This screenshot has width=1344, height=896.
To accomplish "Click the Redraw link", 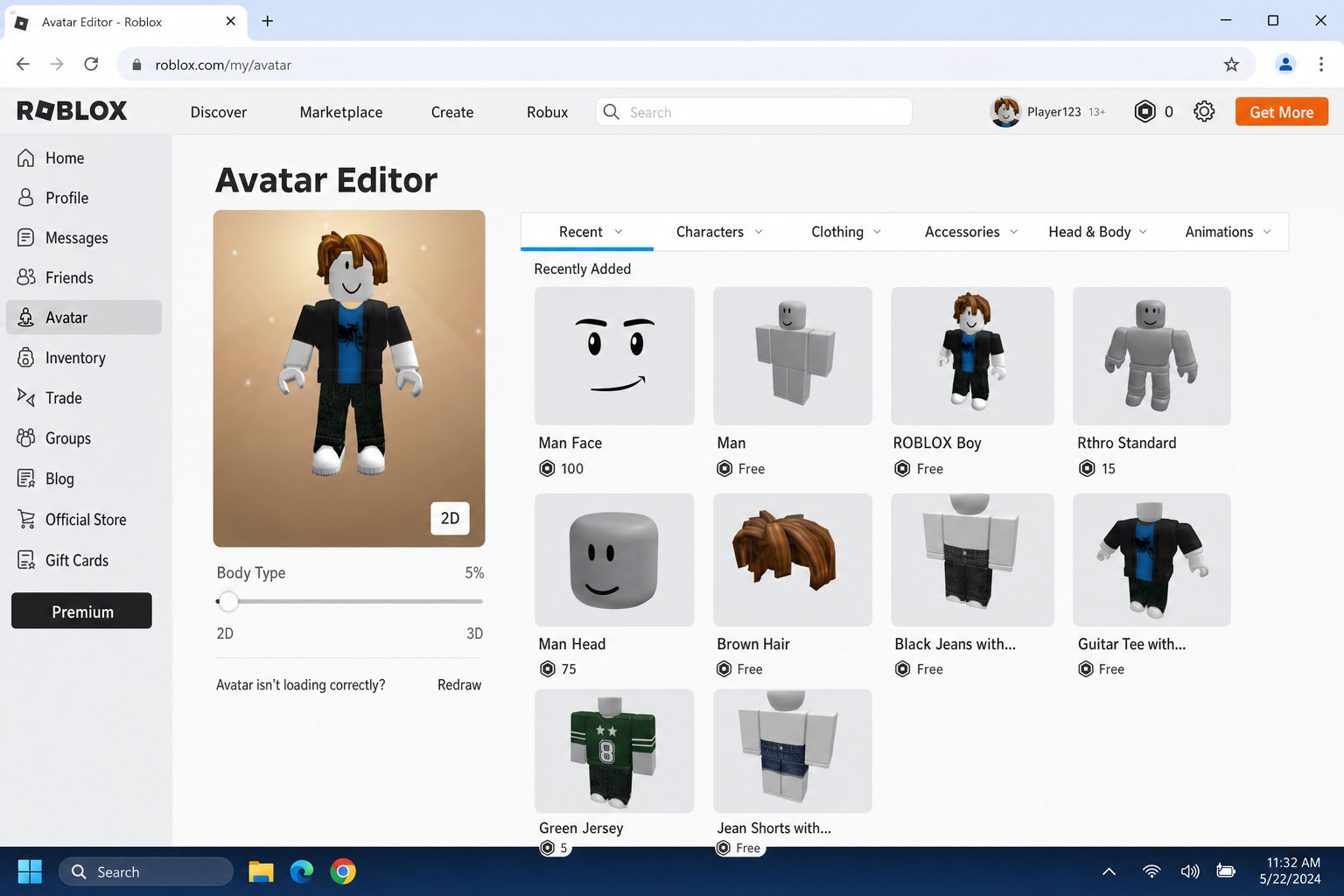I will click(459, 685).
